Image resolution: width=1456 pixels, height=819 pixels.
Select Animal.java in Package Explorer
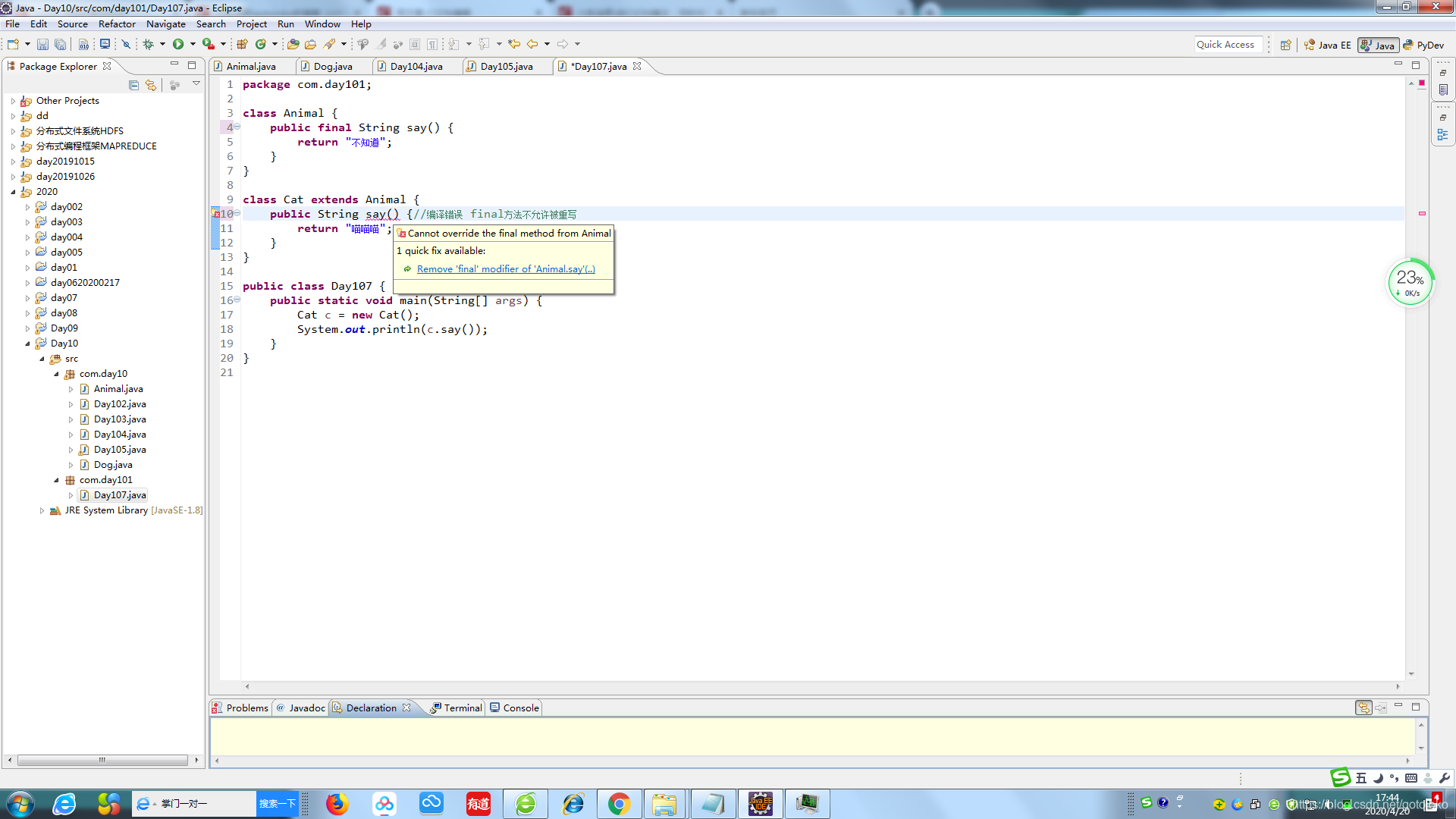coord(118,389)
